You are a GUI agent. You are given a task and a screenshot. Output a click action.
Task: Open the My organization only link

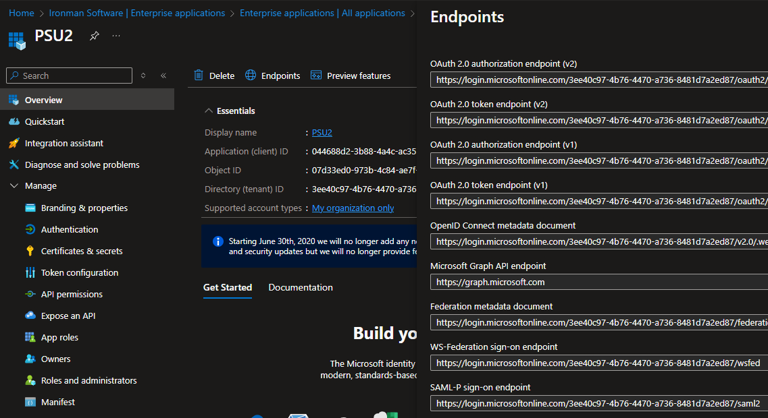point(352,208)
